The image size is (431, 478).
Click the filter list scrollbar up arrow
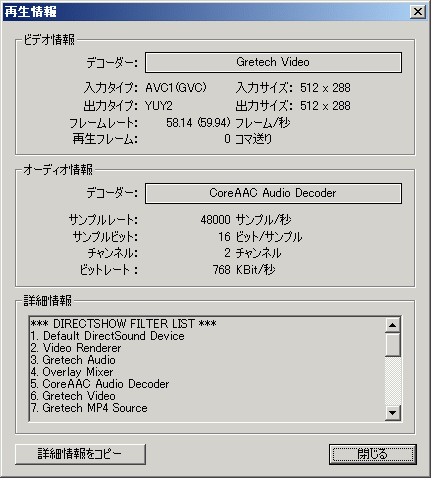[x=393, y=325]
